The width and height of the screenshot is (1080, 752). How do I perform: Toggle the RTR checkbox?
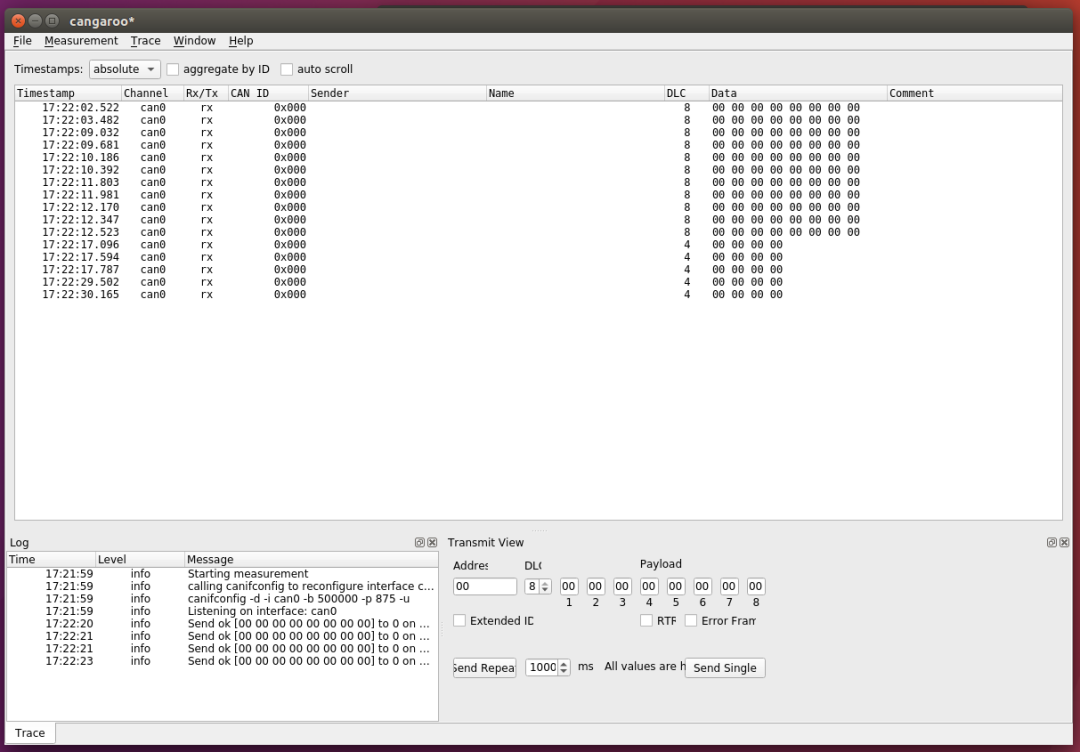[646, 620]
